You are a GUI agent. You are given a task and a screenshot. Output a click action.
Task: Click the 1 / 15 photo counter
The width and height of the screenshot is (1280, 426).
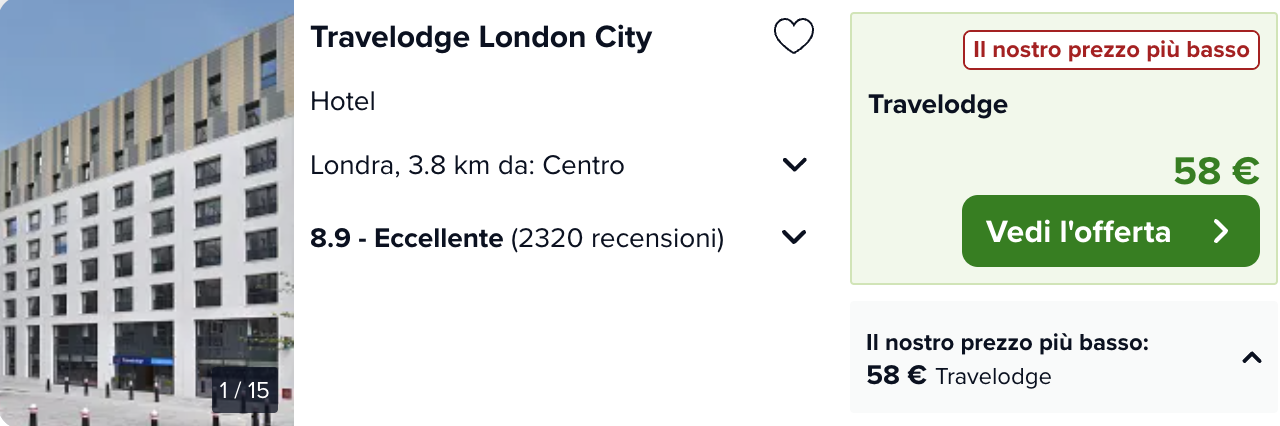coord(245,390)
